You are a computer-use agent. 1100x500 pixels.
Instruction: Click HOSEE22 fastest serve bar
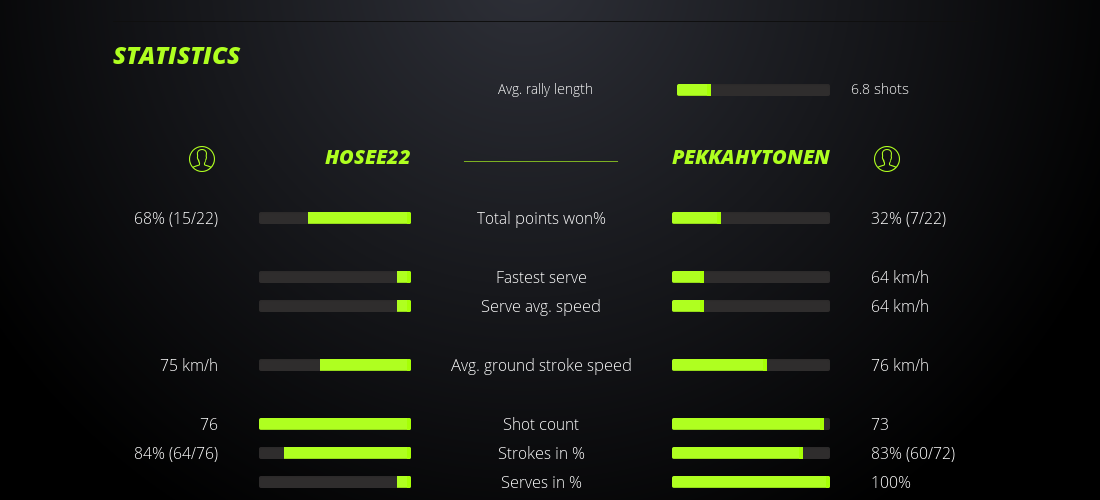335,277
